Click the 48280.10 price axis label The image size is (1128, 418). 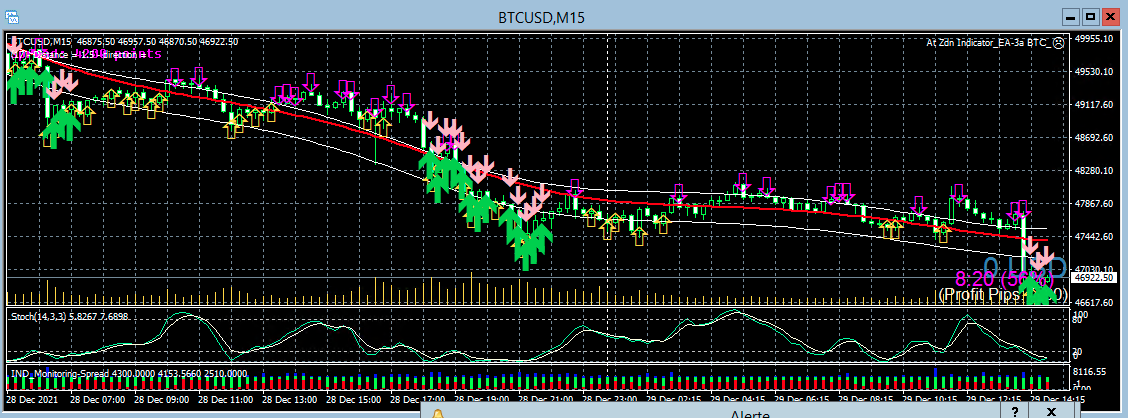point(1093,171)
